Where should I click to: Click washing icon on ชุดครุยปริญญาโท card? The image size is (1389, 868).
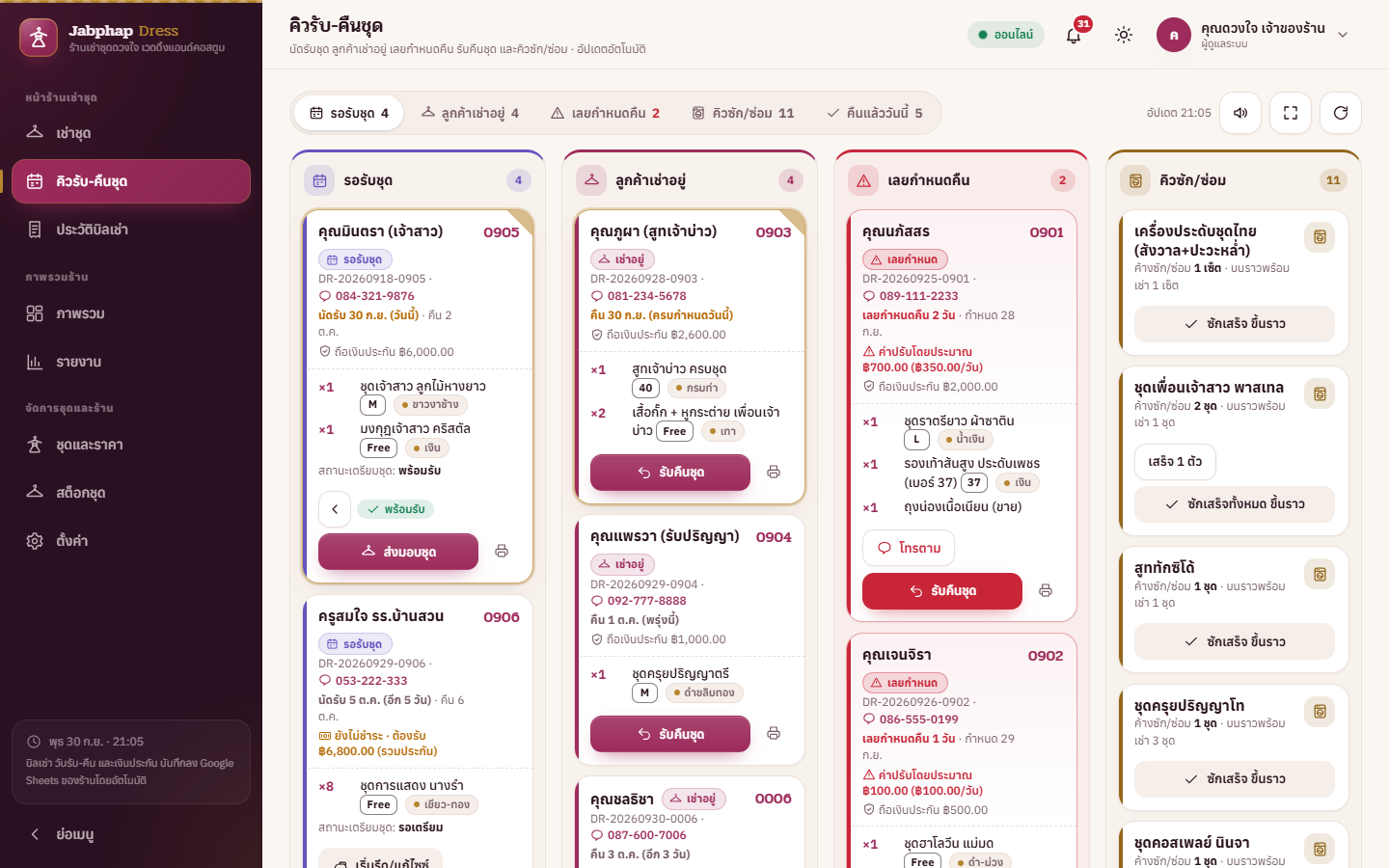pyautogui.click(x=1320, y=712)
